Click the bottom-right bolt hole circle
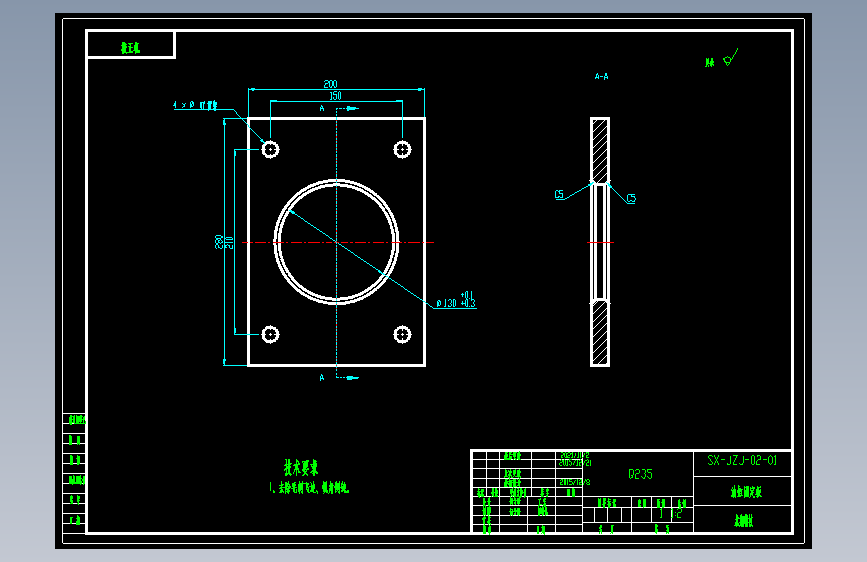 click(x=402, y=335)
